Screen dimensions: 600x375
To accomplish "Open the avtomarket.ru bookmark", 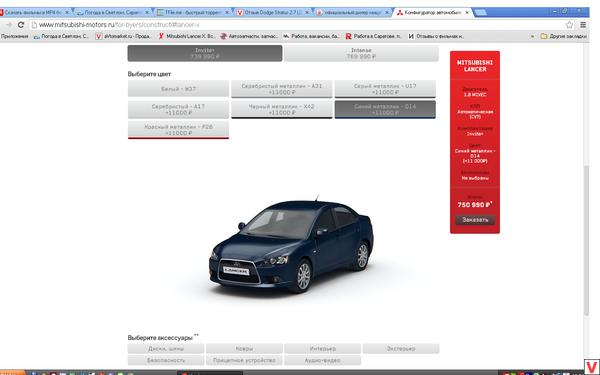I will coord(123,36).
